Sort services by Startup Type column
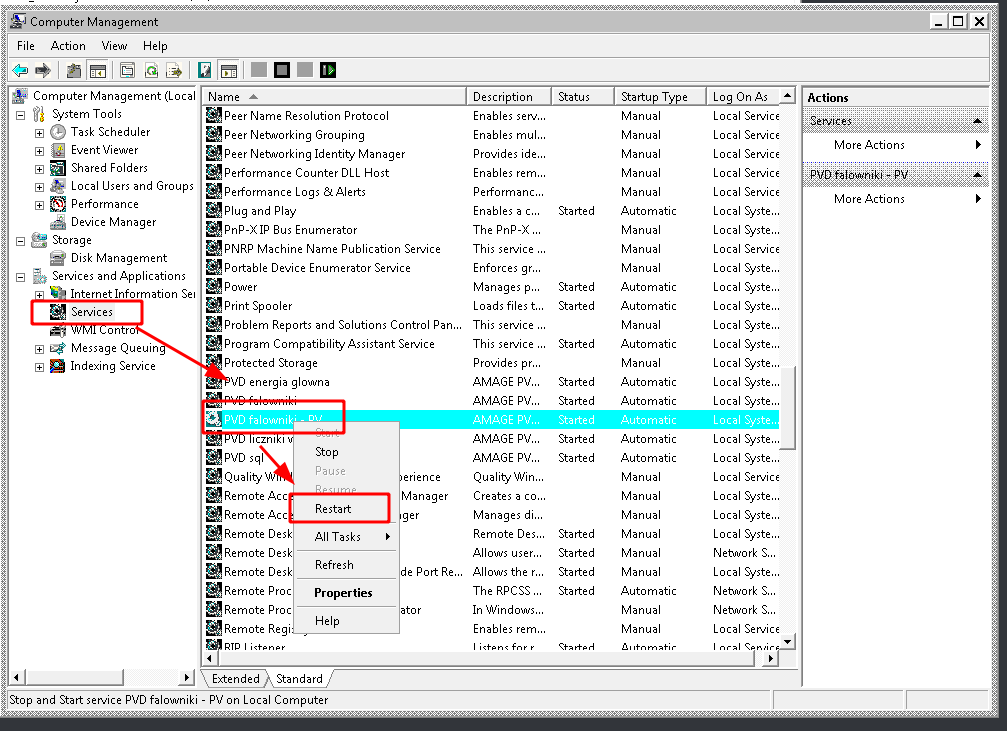The height and width of the screenshot is (731, 1007). coord(654,97)
